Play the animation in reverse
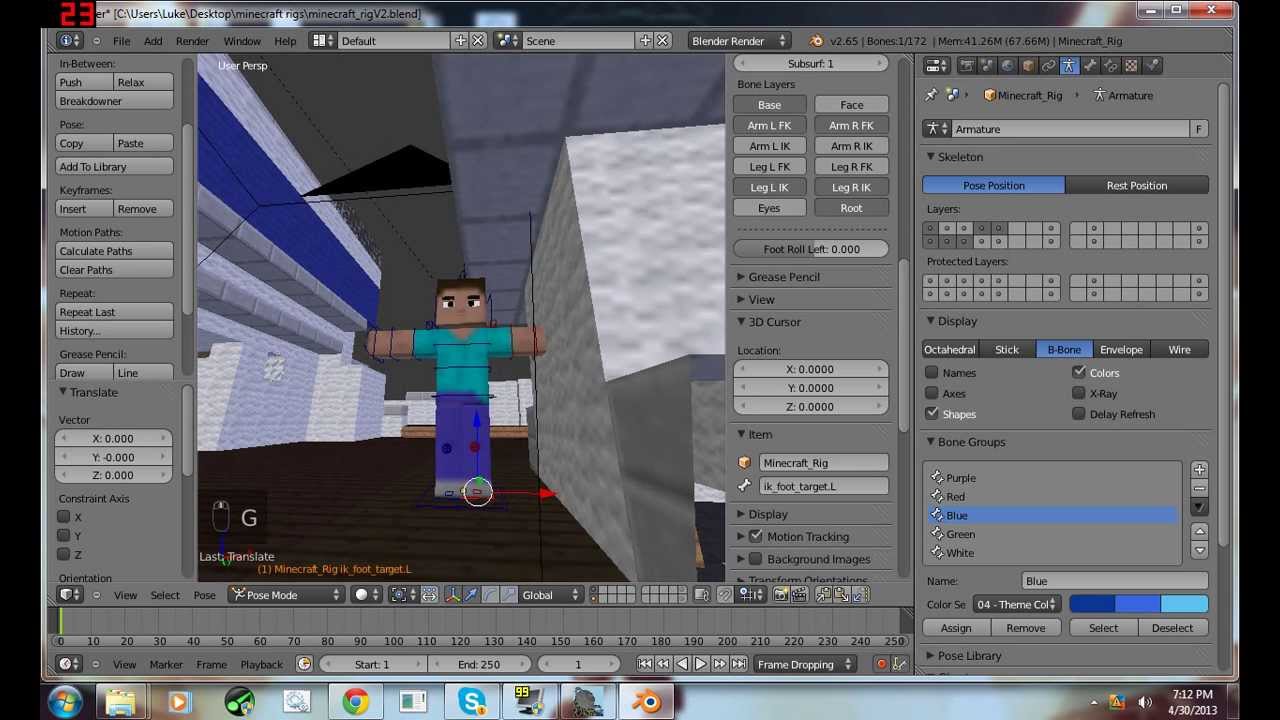 [x=681, y=664]
